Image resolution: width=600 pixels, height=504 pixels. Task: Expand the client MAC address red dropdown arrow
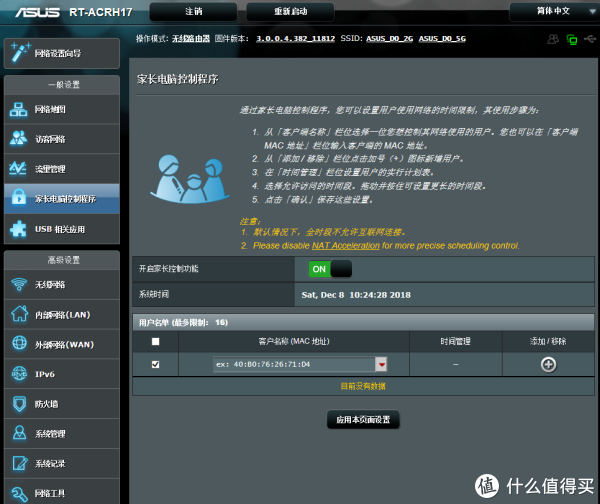click(x=381, y=364)
